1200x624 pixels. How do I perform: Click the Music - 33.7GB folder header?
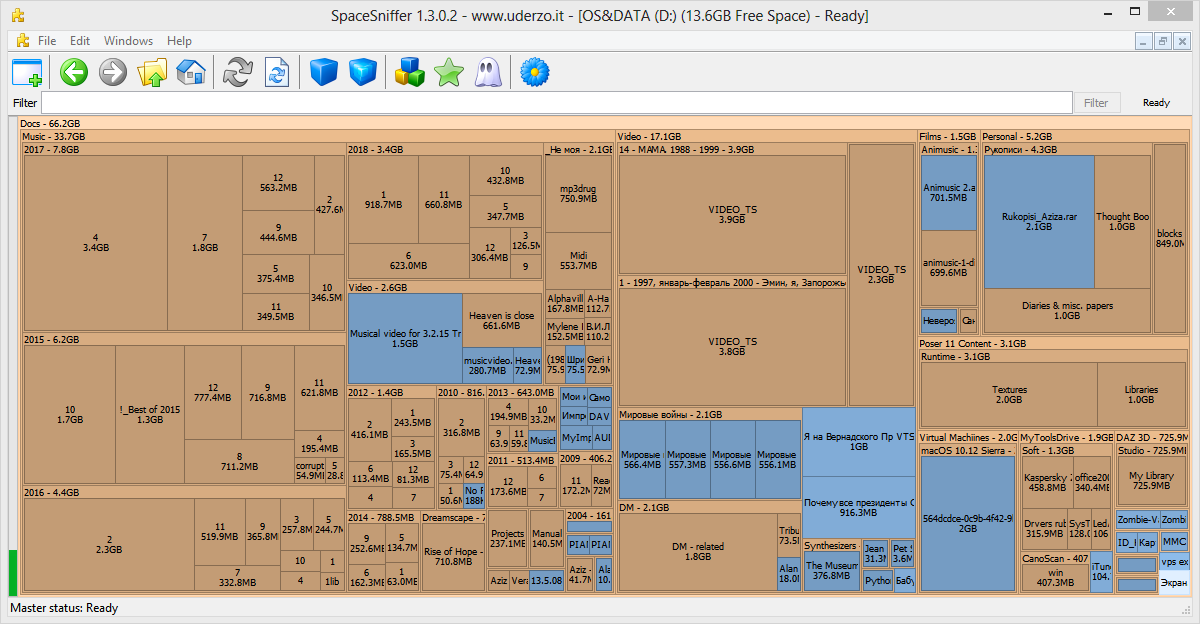(x=54, y=136)
